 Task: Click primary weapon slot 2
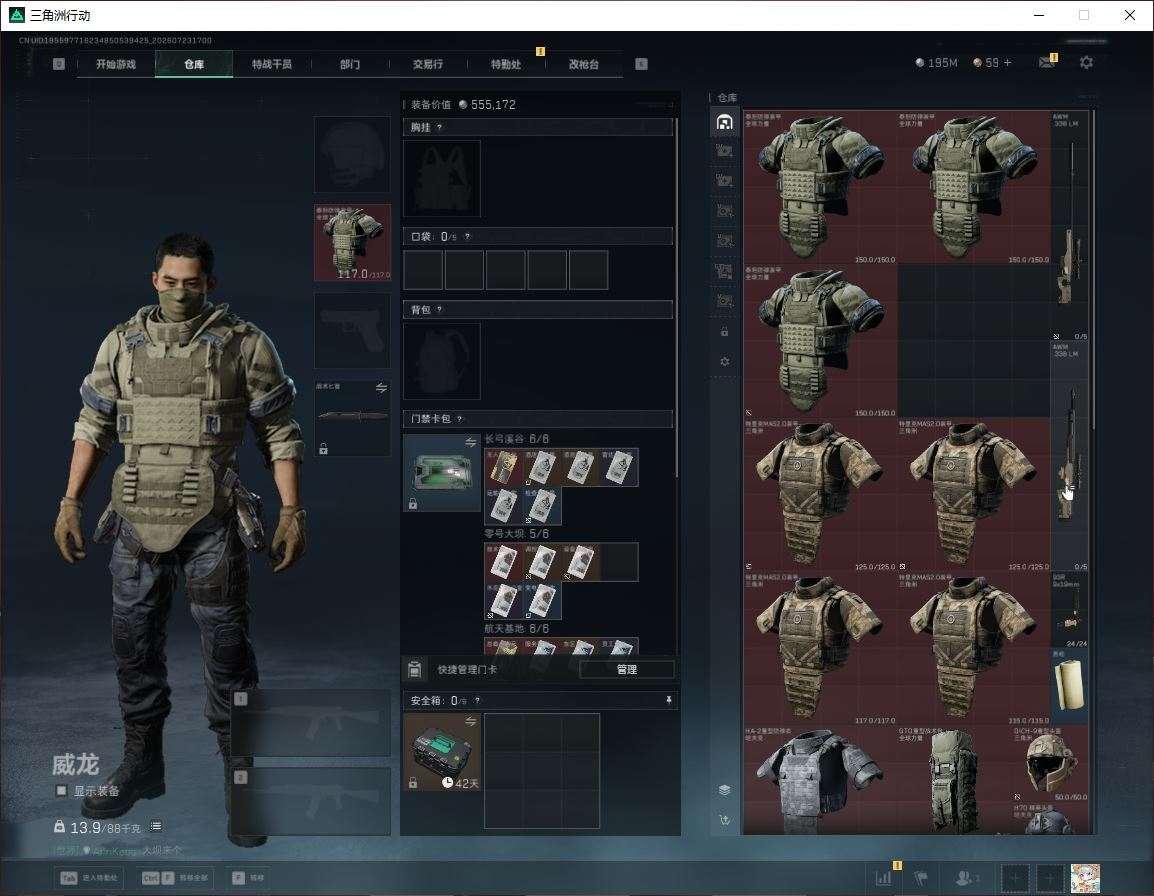(x=311, y=802)
